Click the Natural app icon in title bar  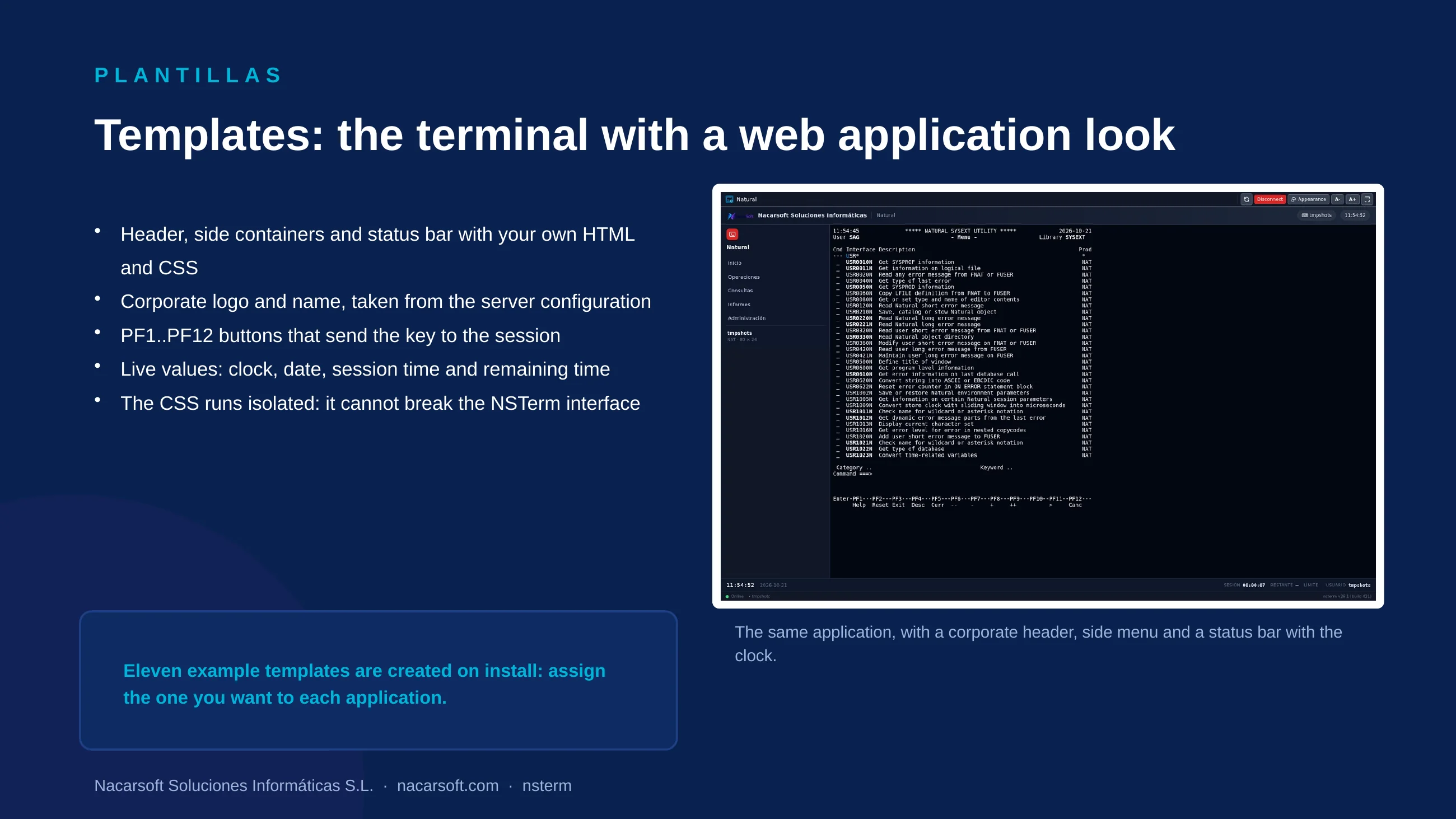click(730, 199)
